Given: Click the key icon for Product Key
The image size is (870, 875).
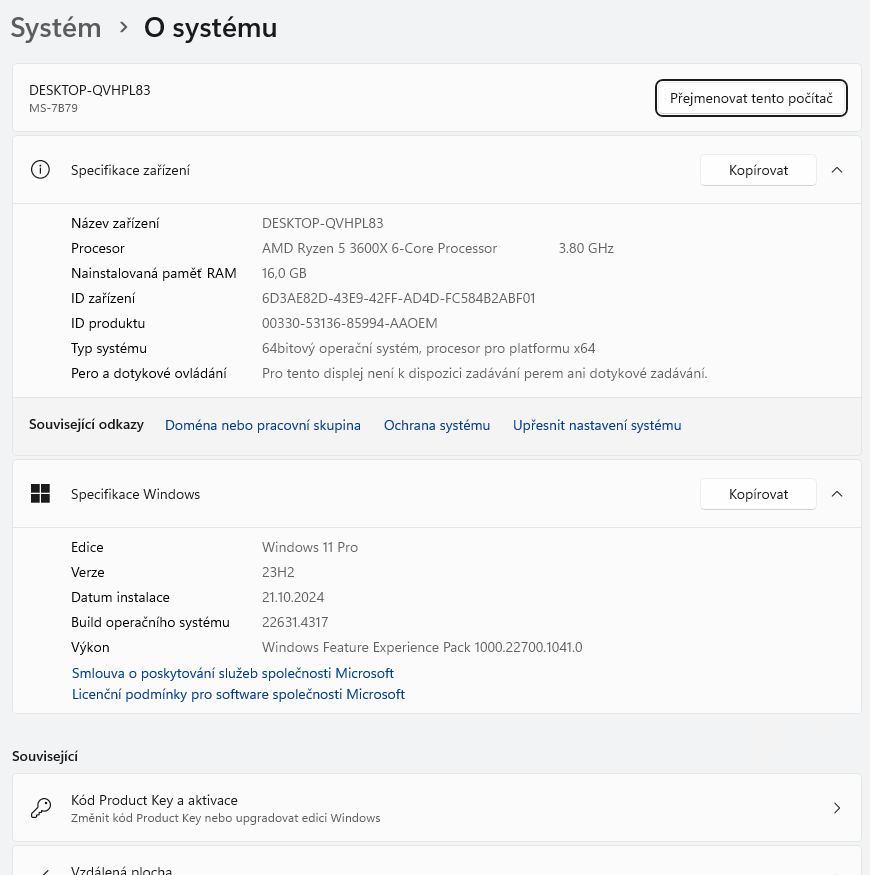Looking at the screenshot, I should pyautogui.click(x=40, y=807).
